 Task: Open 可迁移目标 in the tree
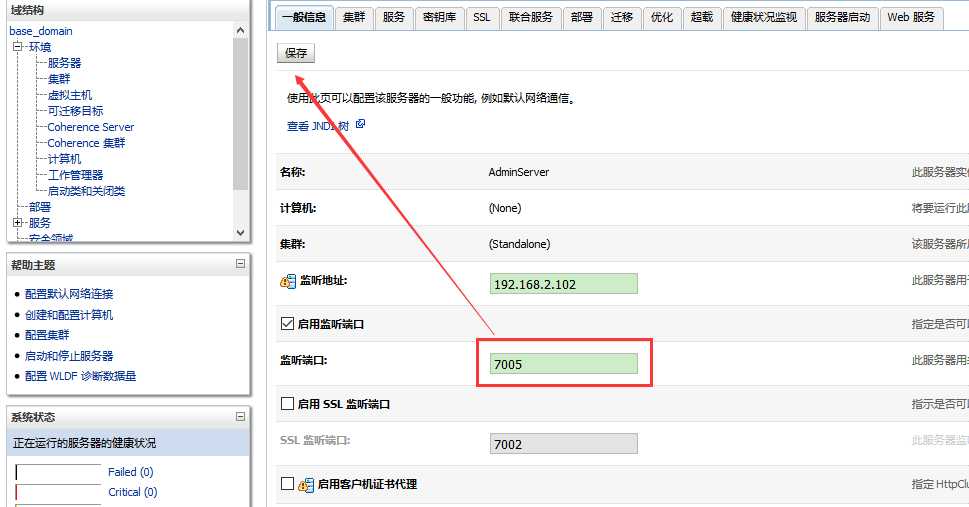pos(75,111)
